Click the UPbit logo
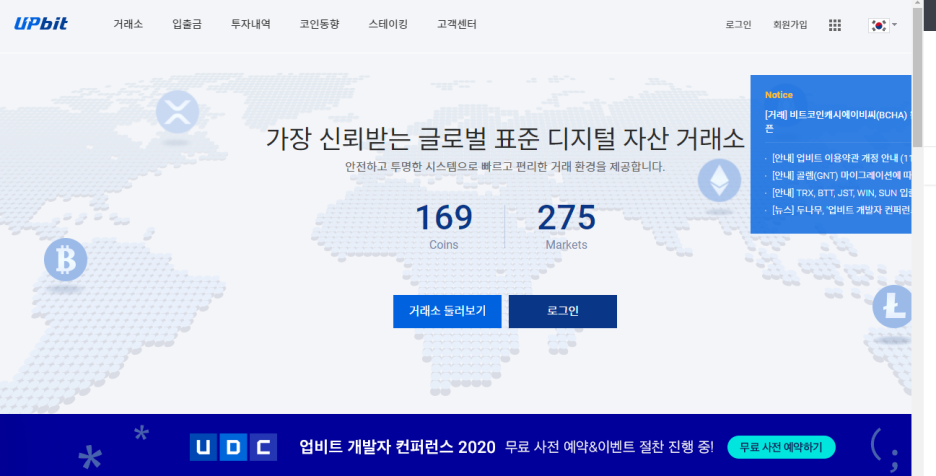 click(41, 24)
